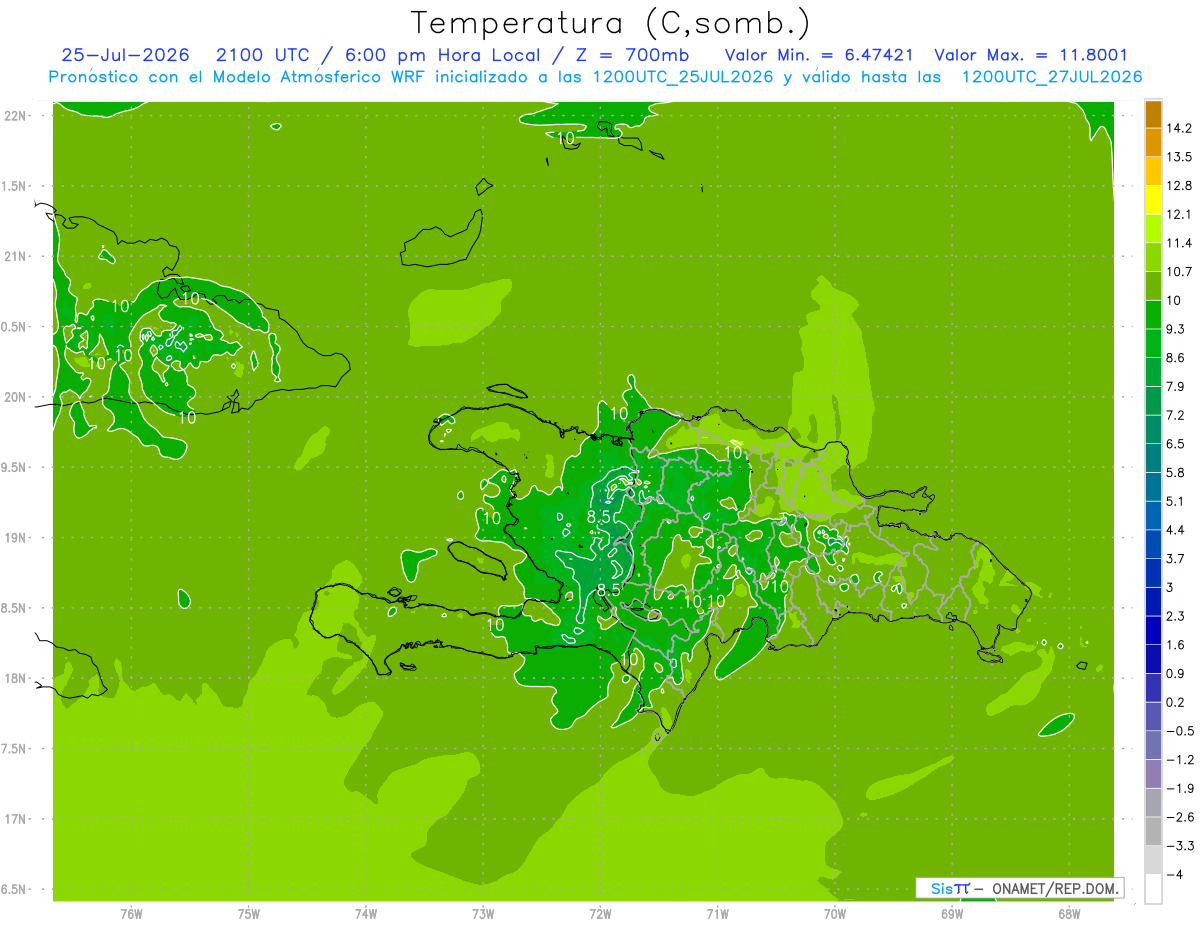Click the "18N" latitude axis label

[15, 678]
